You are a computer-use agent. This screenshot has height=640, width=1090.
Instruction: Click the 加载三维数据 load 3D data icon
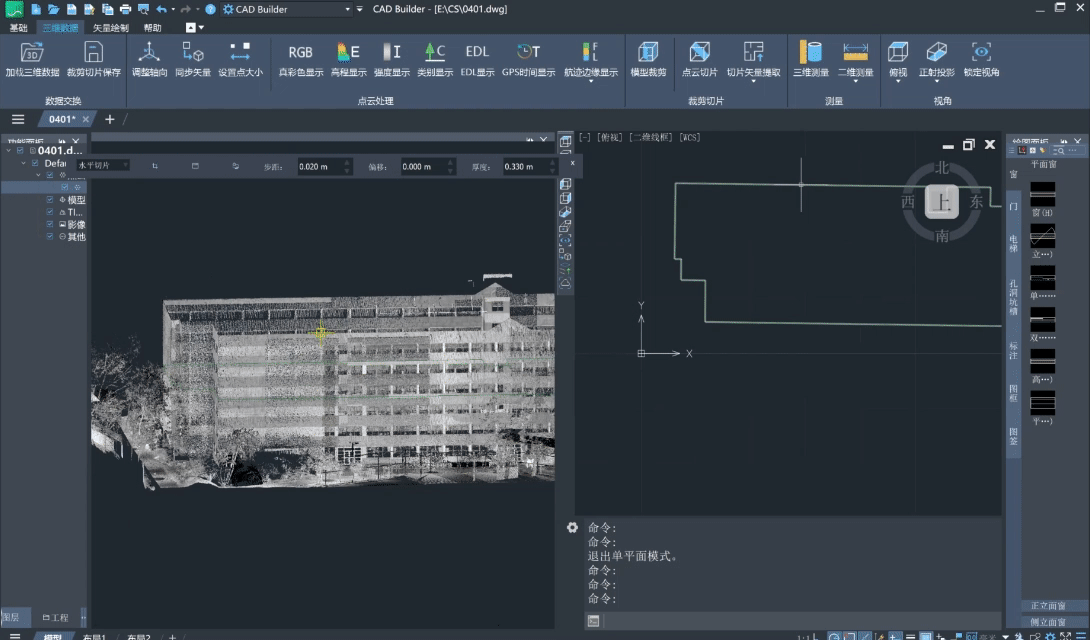(32, 53)
